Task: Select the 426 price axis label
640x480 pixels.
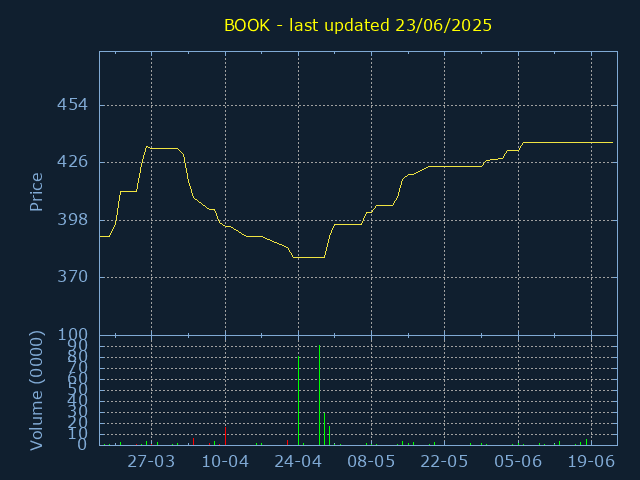Action: [x=72, y=162]
